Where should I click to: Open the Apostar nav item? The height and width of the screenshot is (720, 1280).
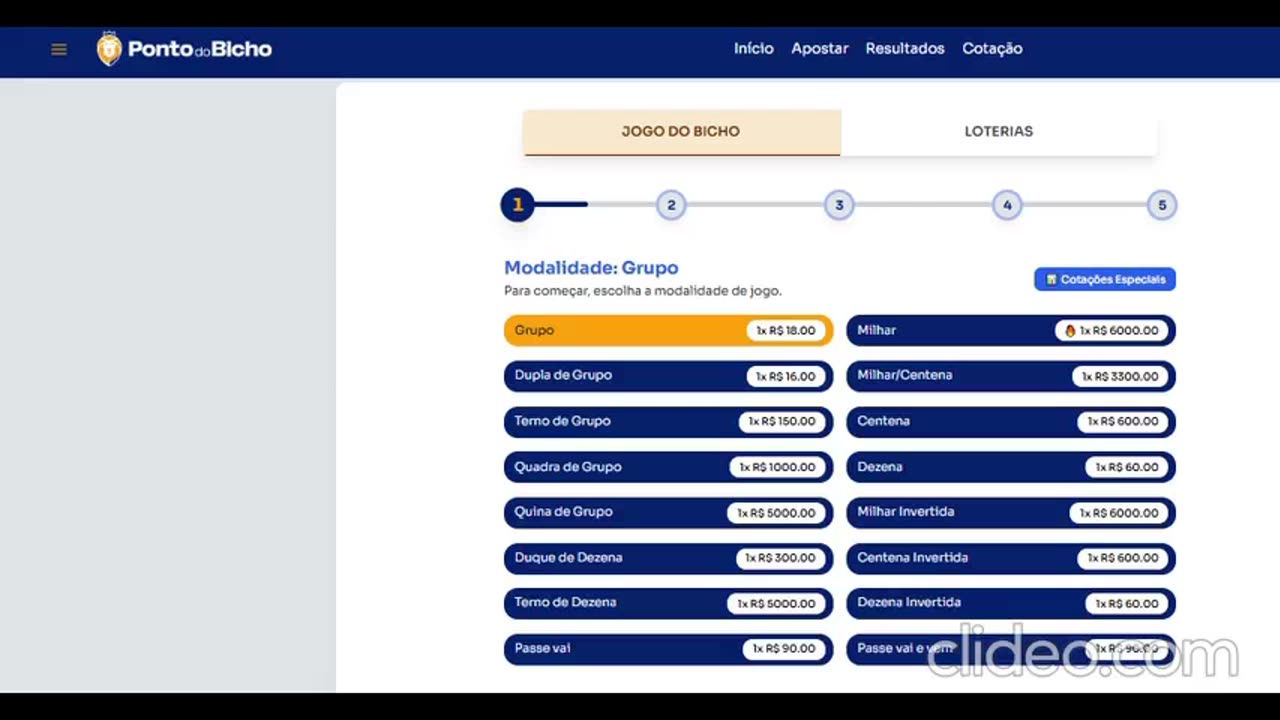tap(819, 48)
